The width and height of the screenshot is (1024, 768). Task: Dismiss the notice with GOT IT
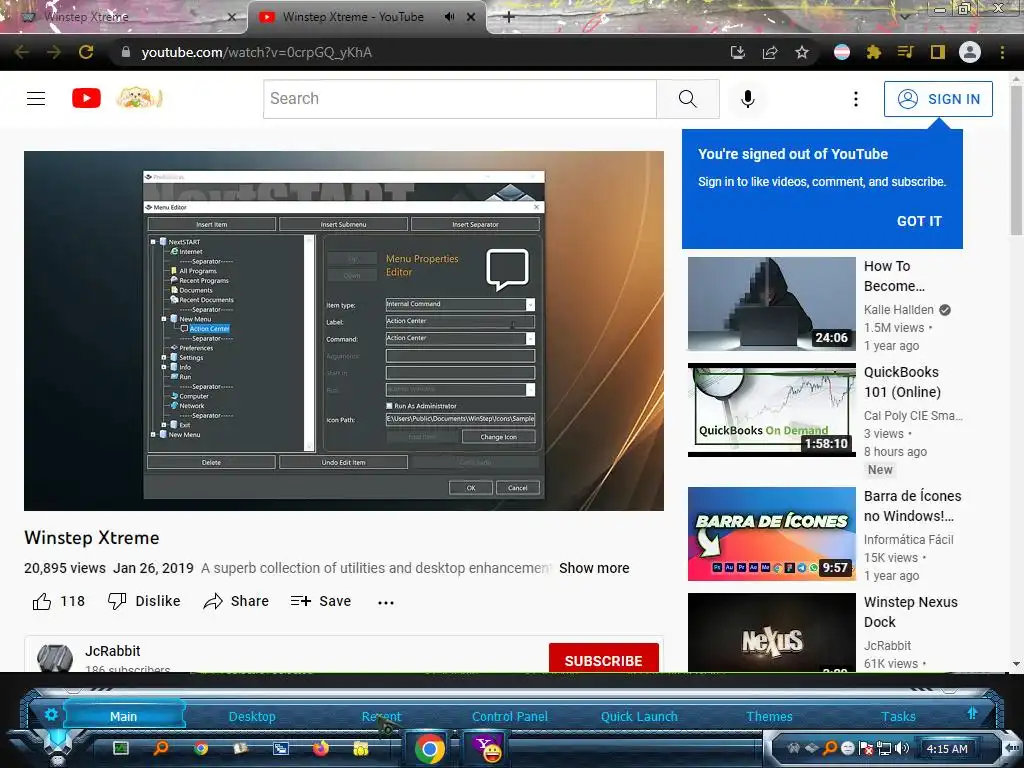pyautogui.click(x=919, y=221)
